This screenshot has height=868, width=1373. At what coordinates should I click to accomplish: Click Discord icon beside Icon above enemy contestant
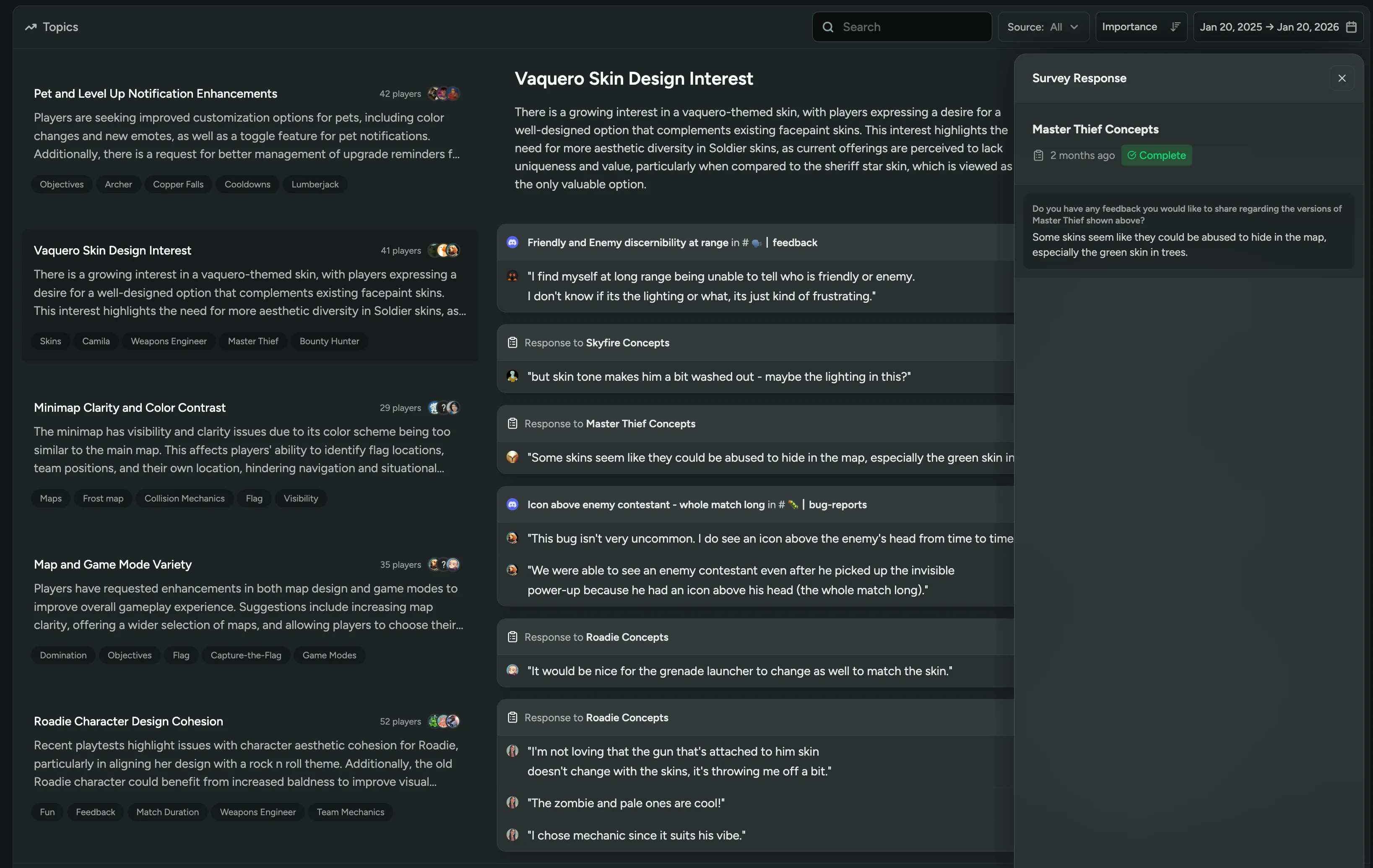tap(512, 505)
